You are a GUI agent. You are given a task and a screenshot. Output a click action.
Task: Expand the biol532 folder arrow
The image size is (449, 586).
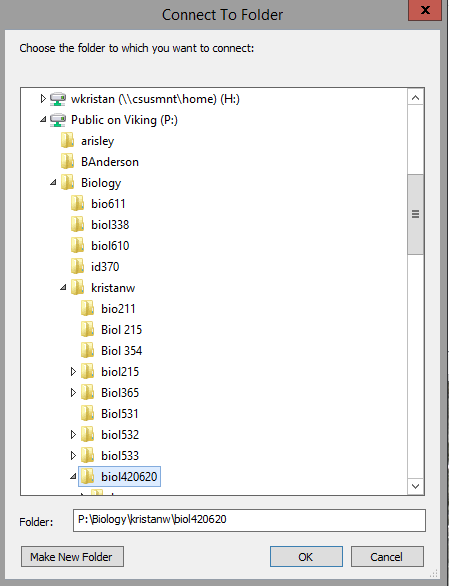pyautogui.click(x=73, y=434)
